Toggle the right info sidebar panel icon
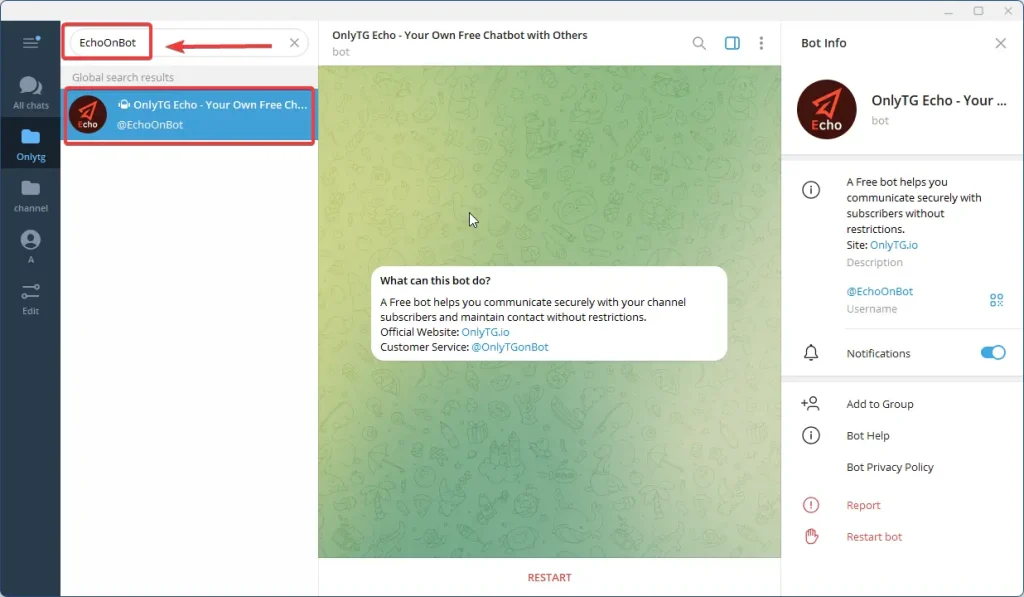1024x597 pixels. coord(732,43)
